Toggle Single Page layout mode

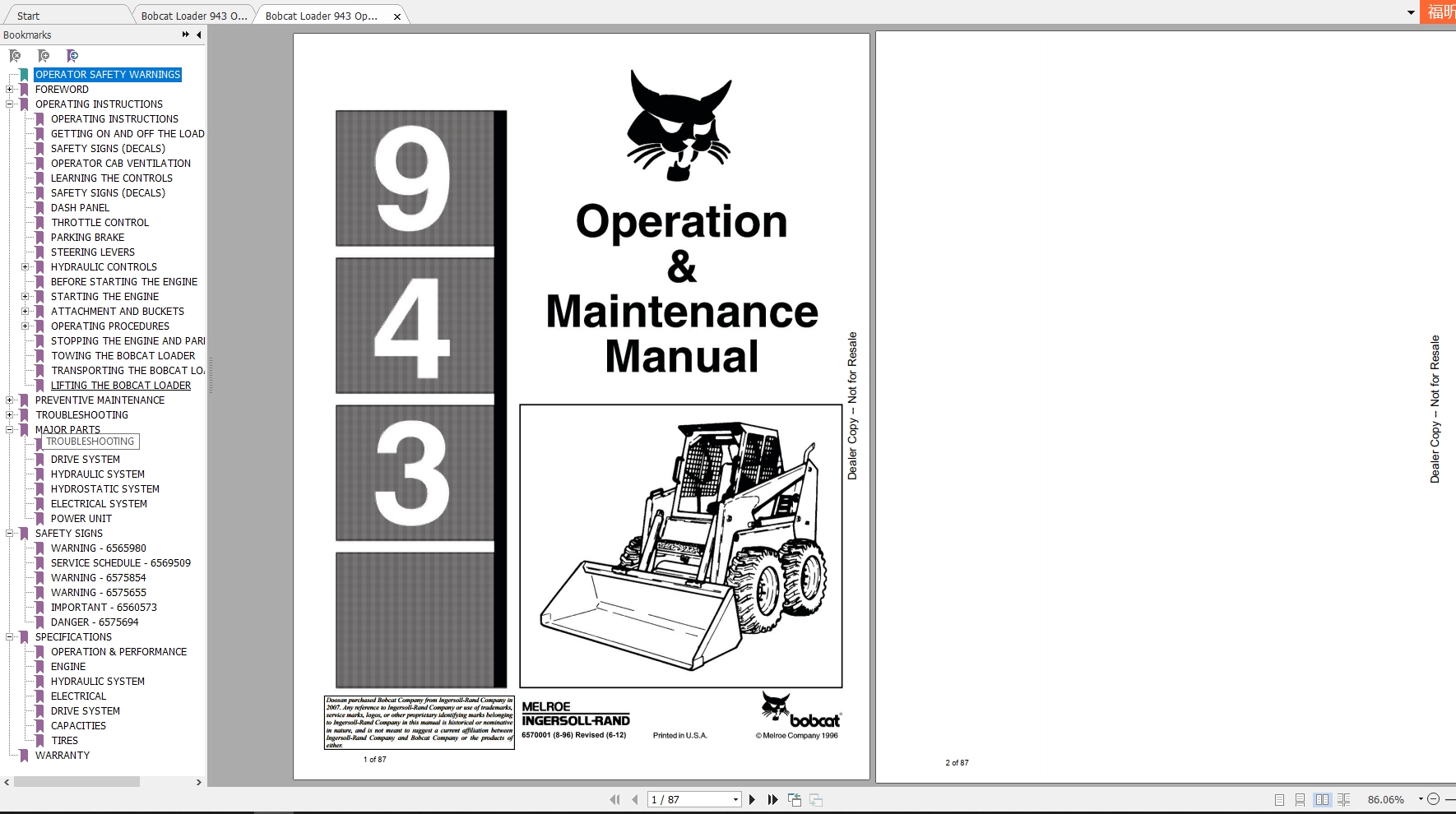(1280, 799)
